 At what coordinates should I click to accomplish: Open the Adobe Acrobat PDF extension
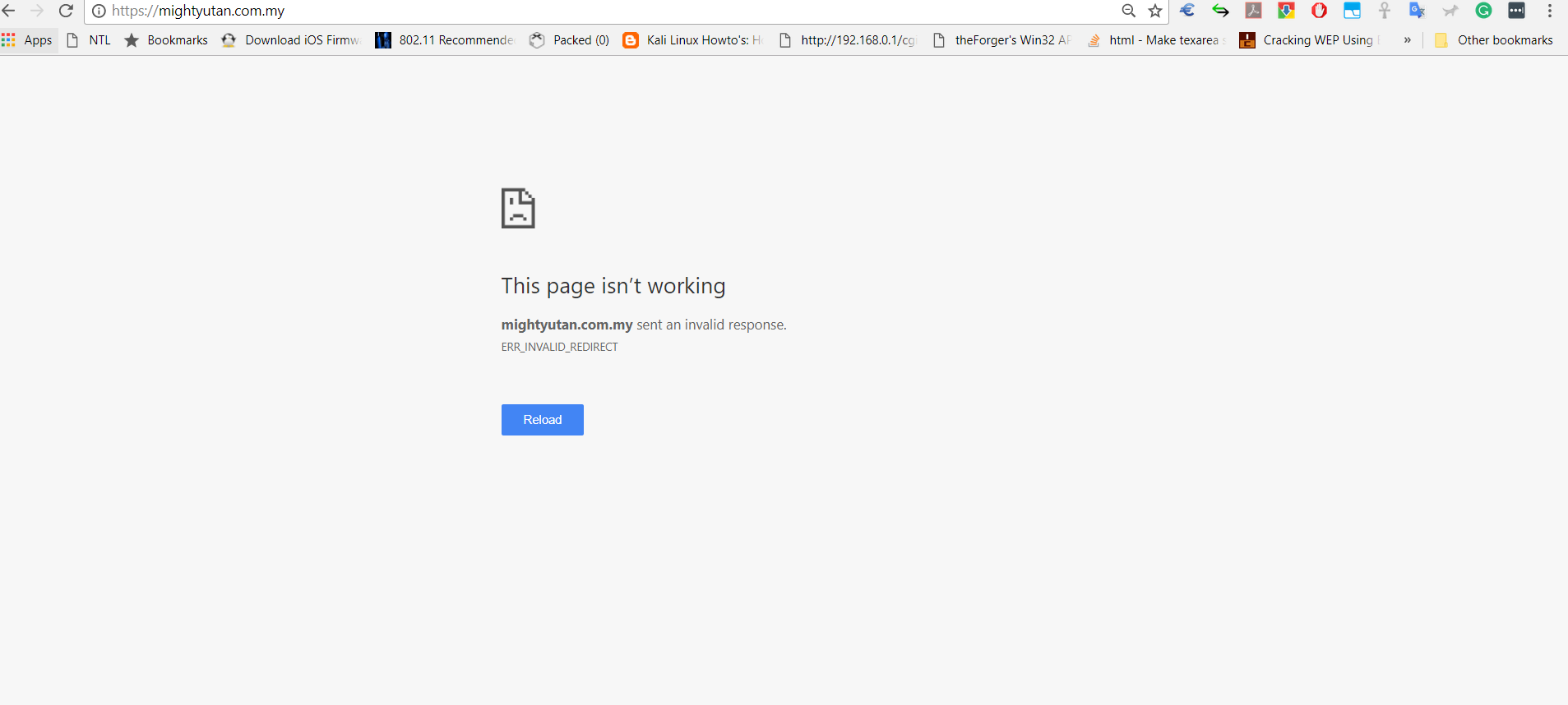(x=1253, y=11)
